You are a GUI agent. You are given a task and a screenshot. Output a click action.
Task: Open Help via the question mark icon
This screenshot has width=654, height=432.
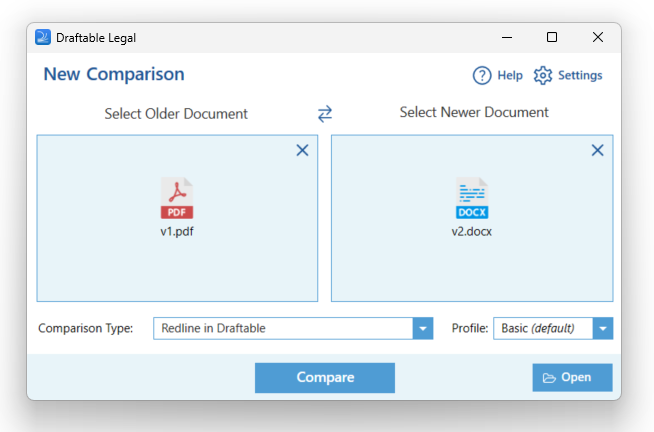coord(482,75)
